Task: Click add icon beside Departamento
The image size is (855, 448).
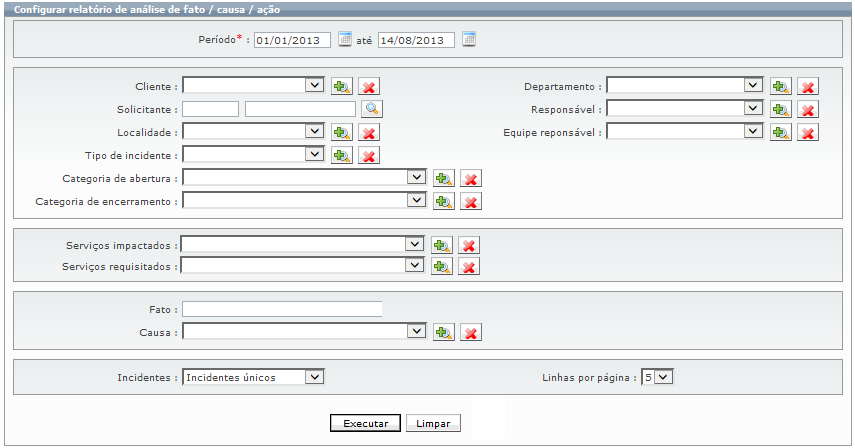Action: coord(781,86)
